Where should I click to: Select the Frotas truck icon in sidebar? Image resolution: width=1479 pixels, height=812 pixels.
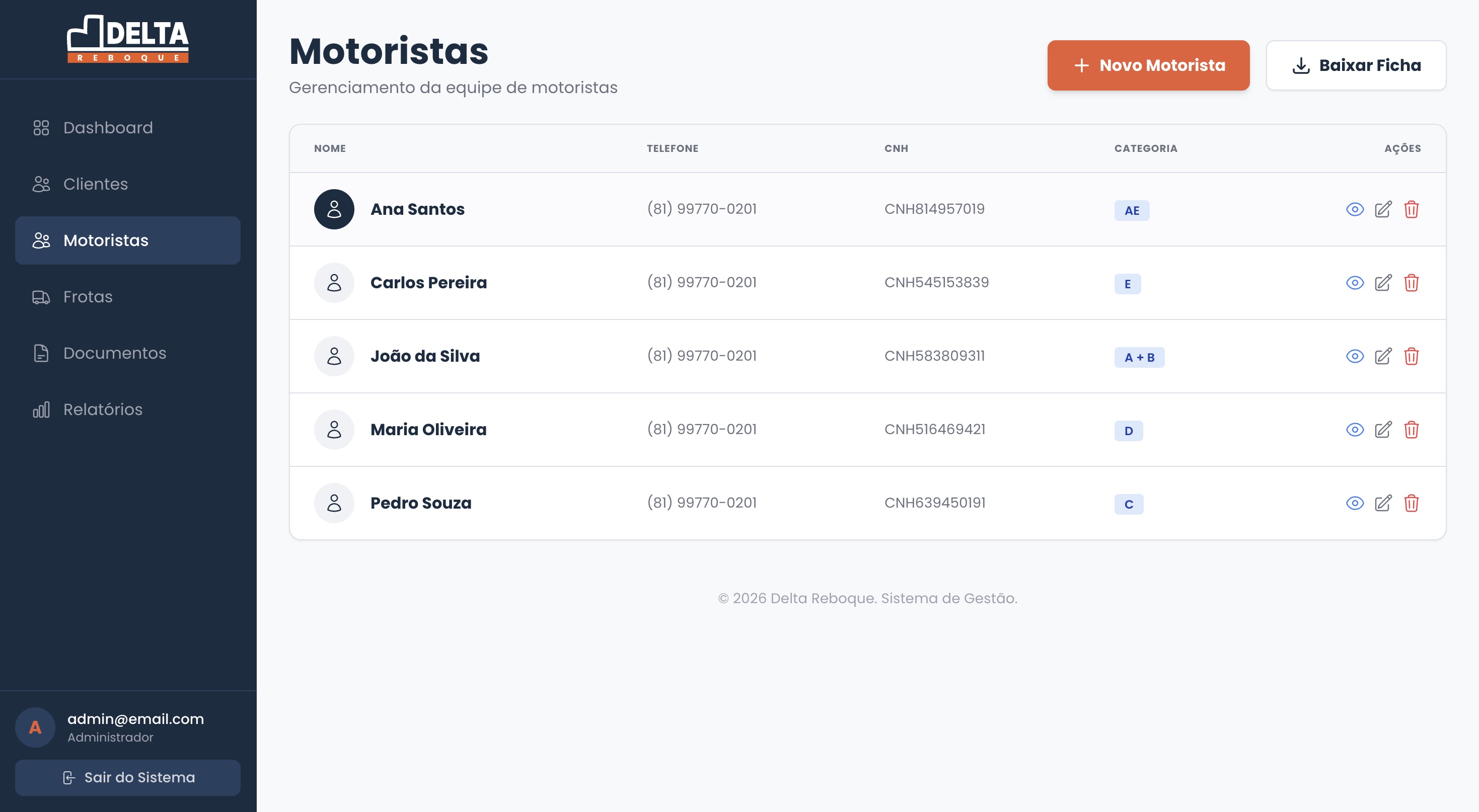[x=41, y=297]
